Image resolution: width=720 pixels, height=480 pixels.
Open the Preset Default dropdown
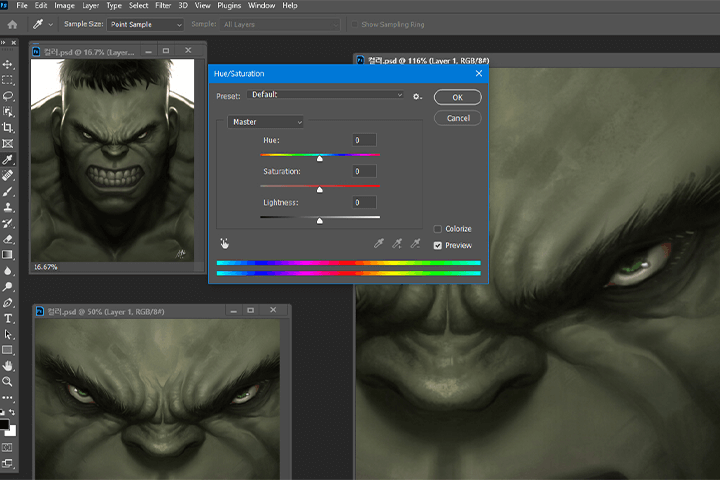click(326, 95)
